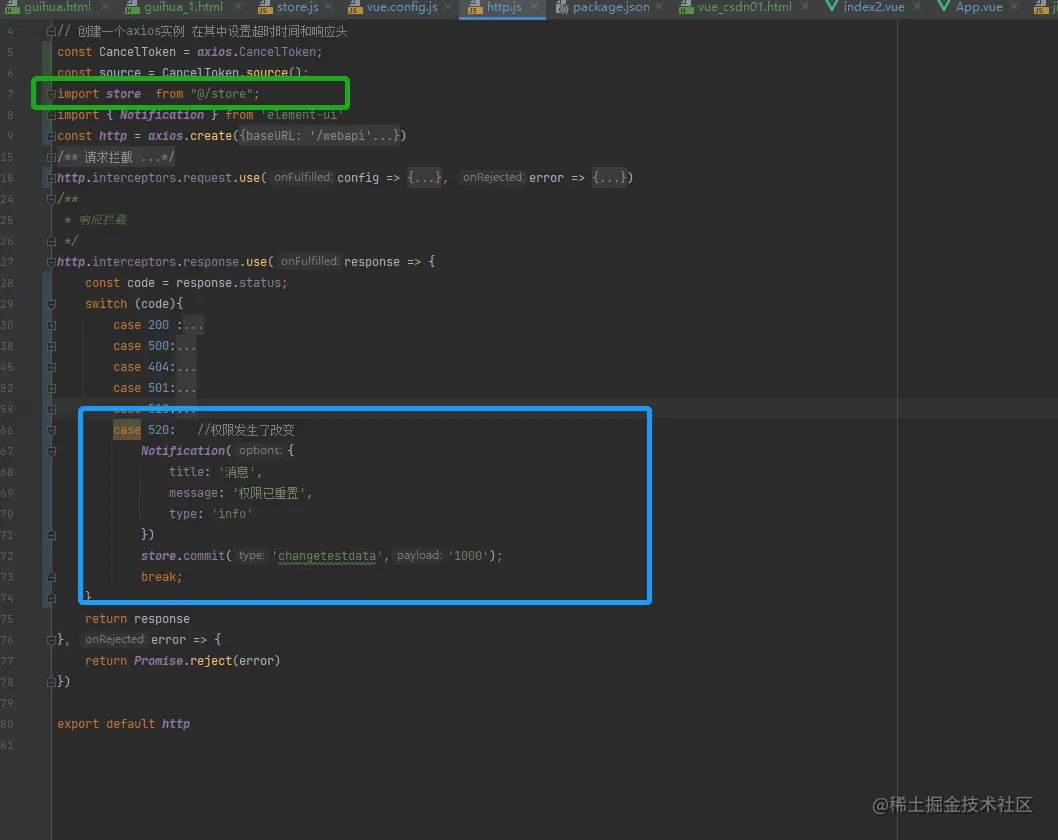The height and width of the screenshot is (840, 1058).
Task: Click 'return response' on line 75
Action: tap(137, 619)
